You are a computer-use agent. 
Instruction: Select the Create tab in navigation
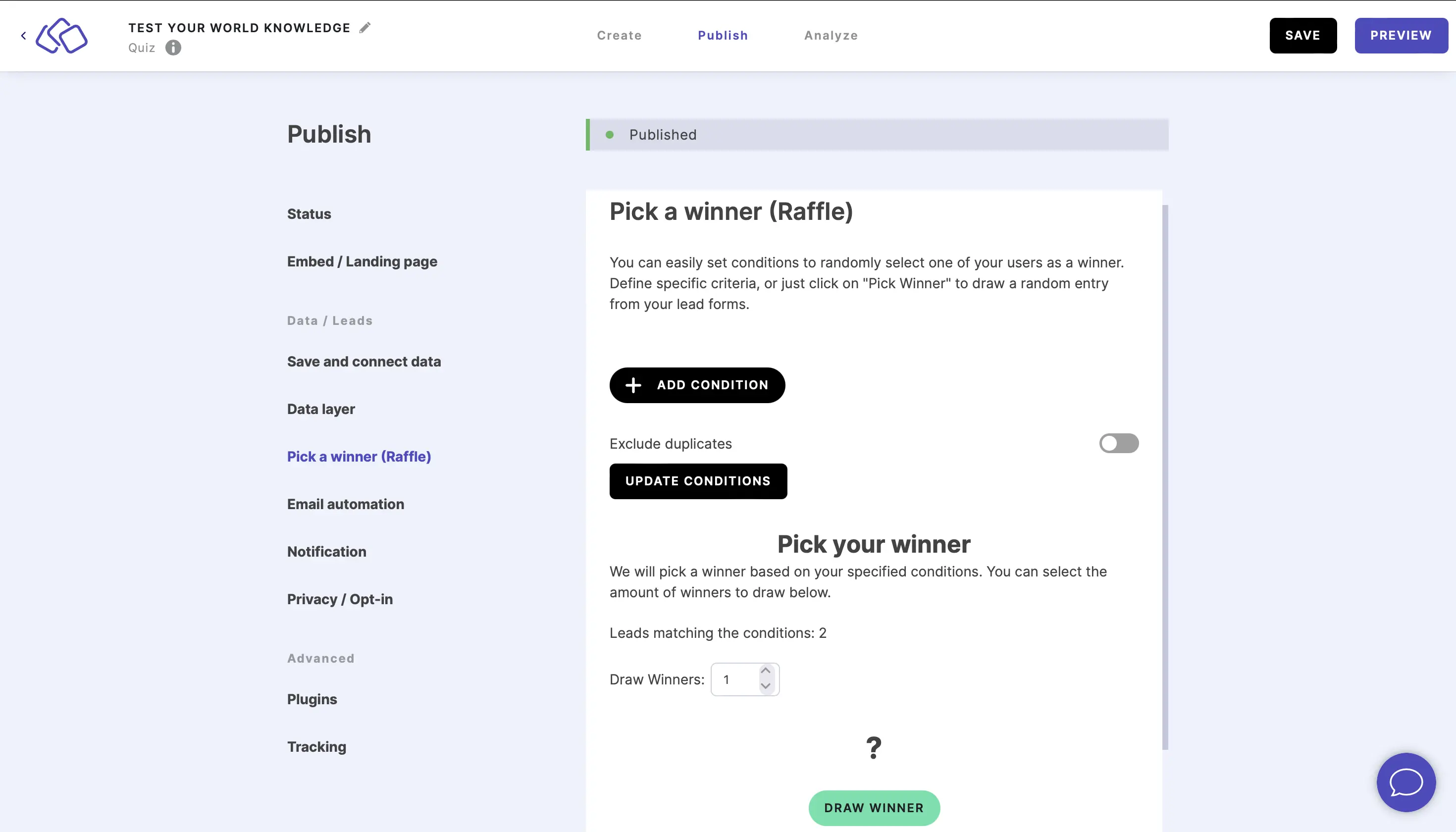(x=619, y=35)
